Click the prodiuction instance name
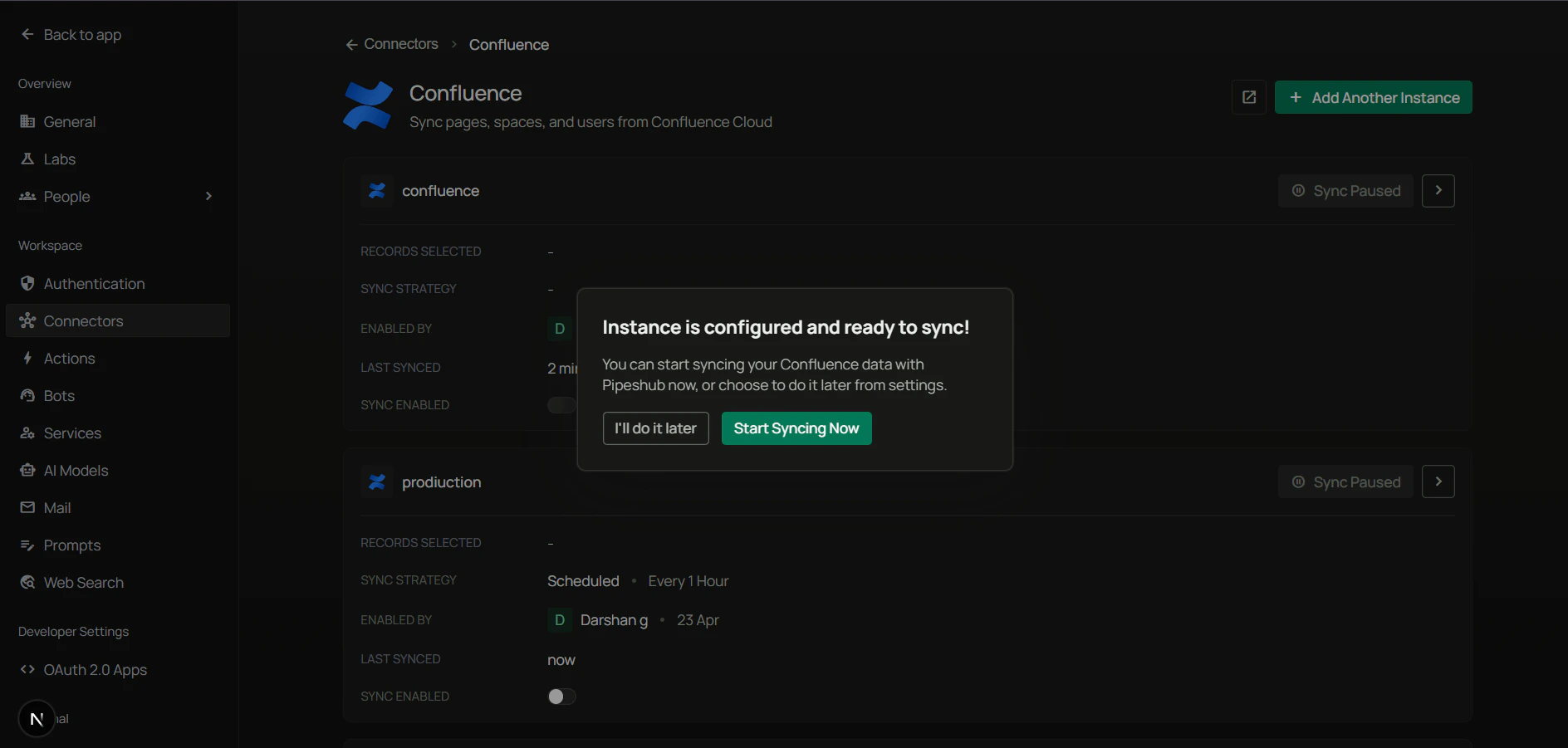Screen dimensions: 1568x748 (x=441, y=482)
